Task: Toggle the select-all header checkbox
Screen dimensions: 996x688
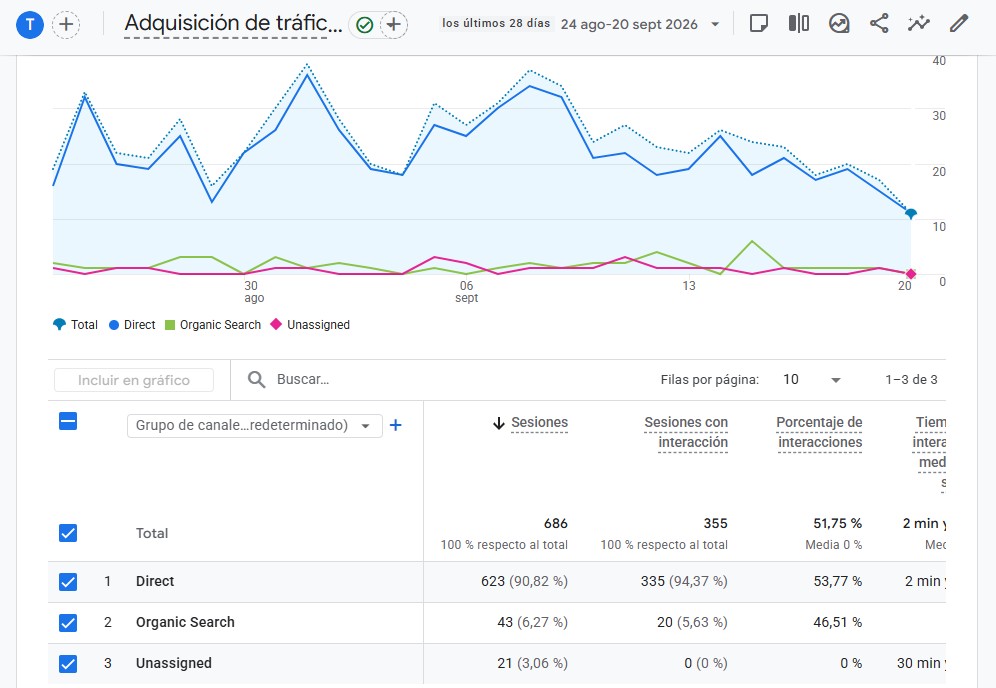Action: point(68,421)
